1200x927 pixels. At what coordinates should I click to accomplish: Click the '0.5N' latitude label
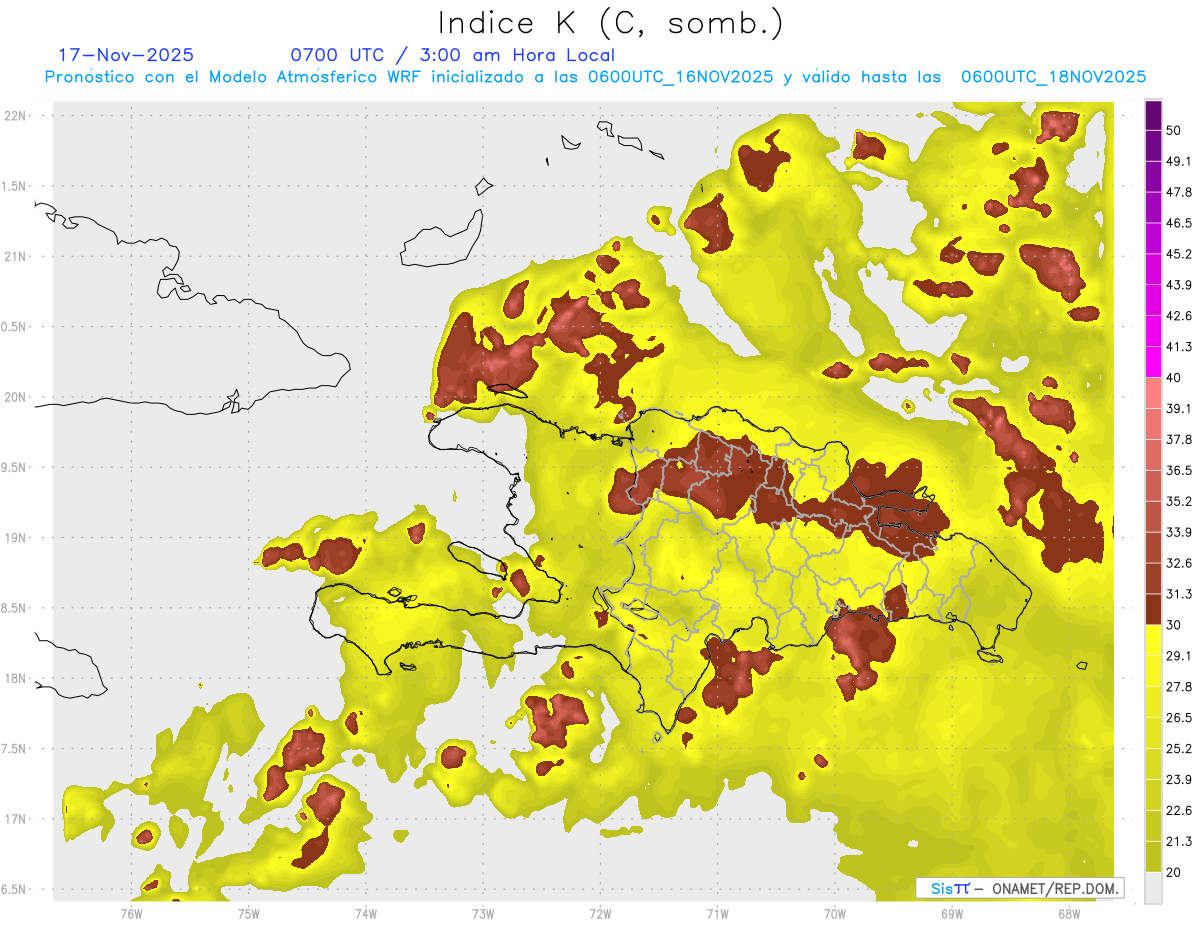point(13,327)
